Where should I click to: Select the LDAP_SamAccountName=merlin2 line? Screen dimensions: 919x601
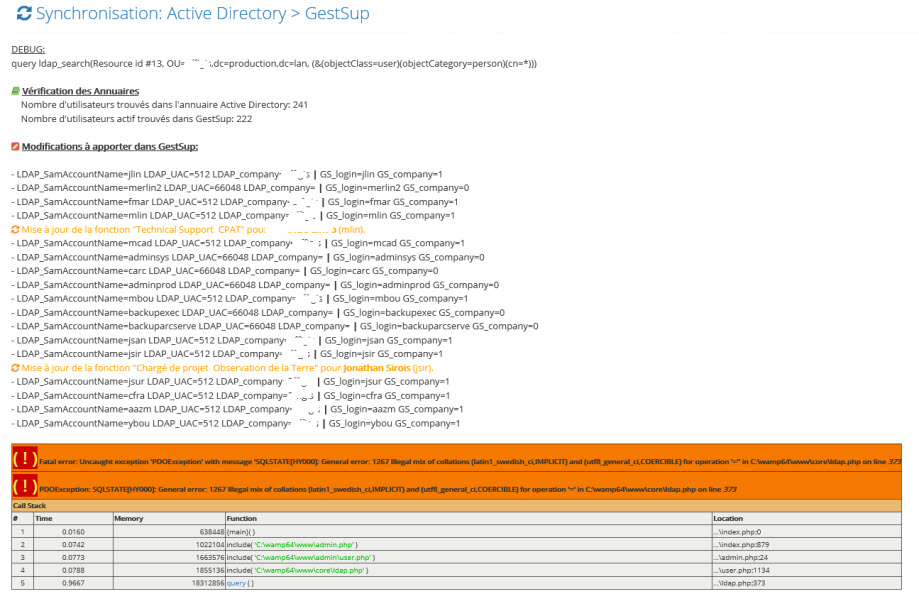(x=240, y=188)
